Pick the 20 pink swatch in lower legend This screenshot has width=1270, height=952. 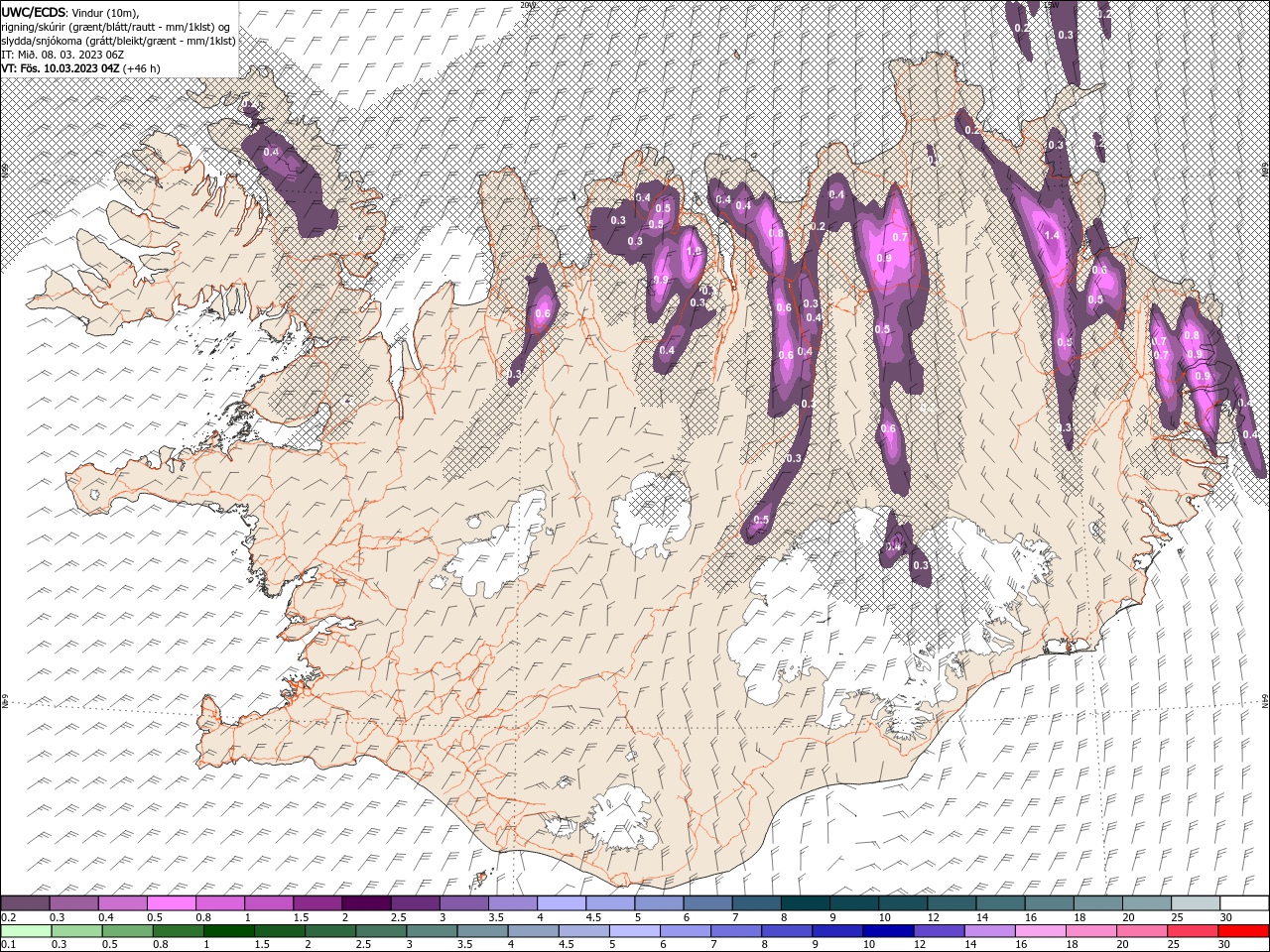(1143, 931)
